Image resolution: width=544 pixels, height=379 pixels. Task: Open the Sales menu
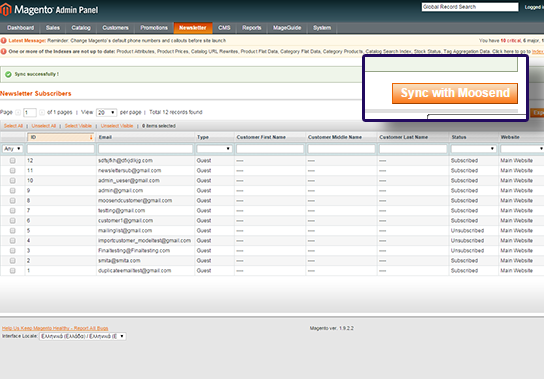pos(53,28)
